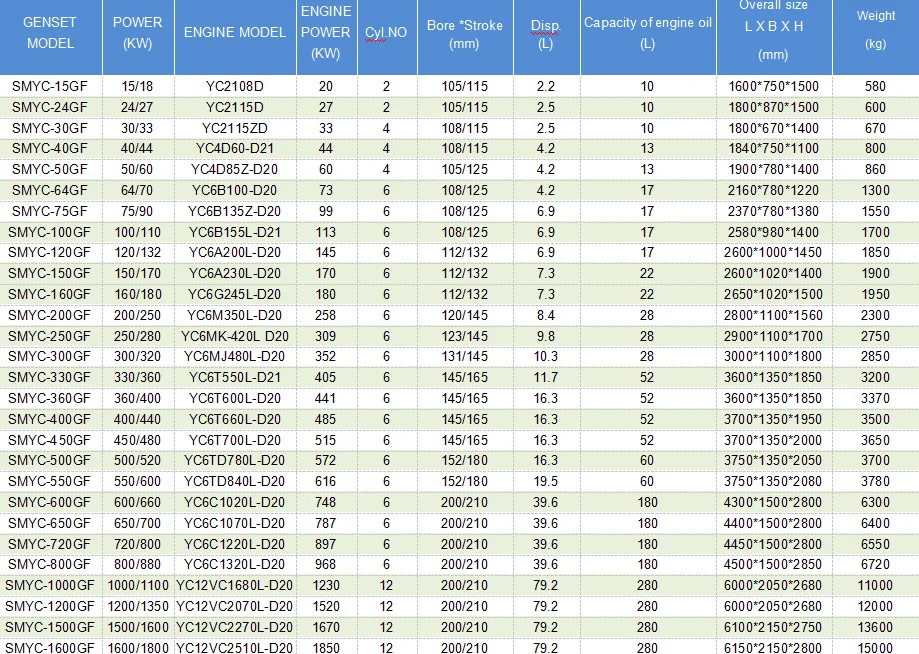Select the SMYC-24GF row label
The height and width of the screenshot is (654, 919).
(x=50, y=107)
